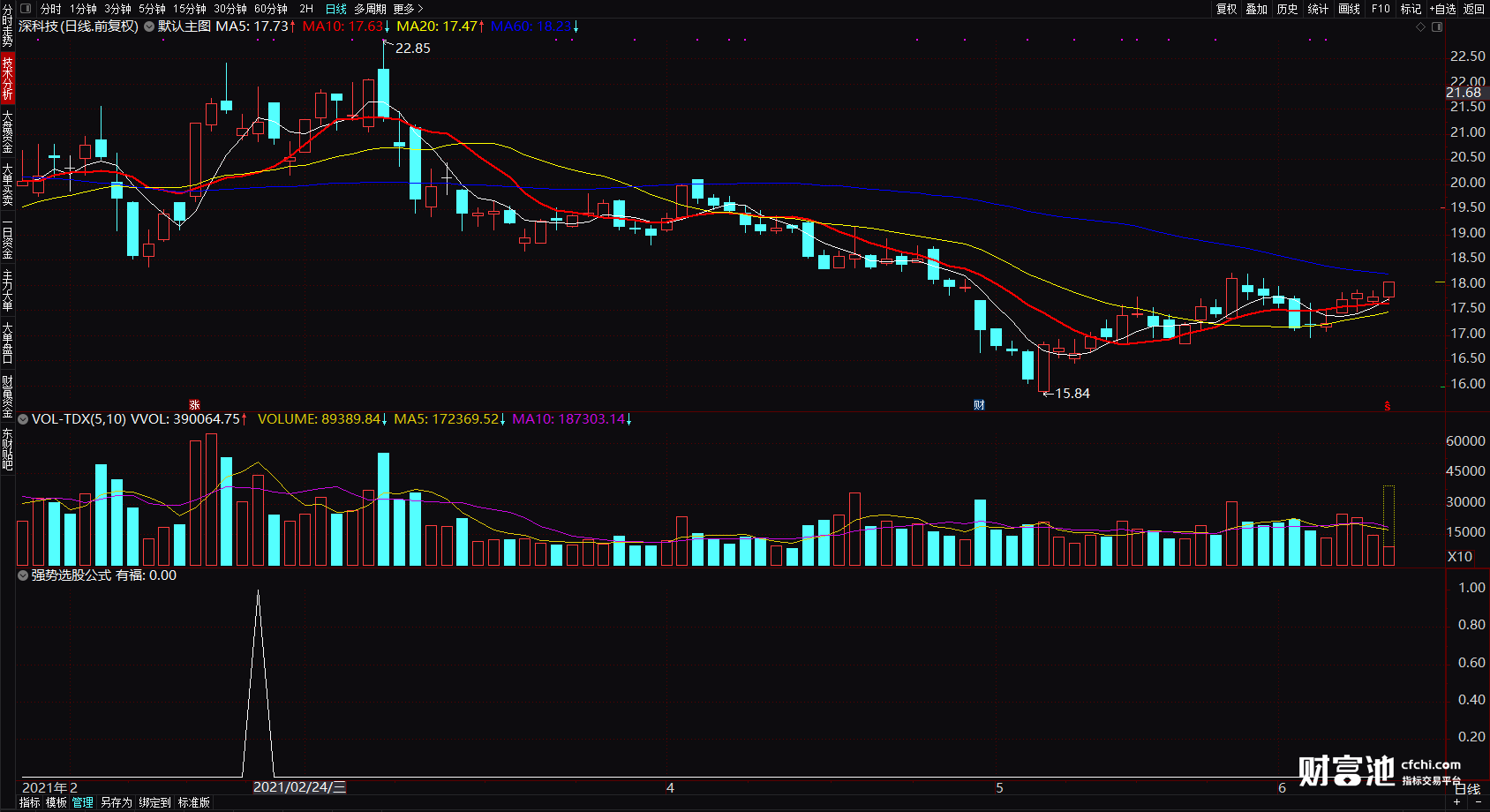Screen dimensions: 1490x812
Task: Switch to the 分时 period
Action: click(51, 9)
